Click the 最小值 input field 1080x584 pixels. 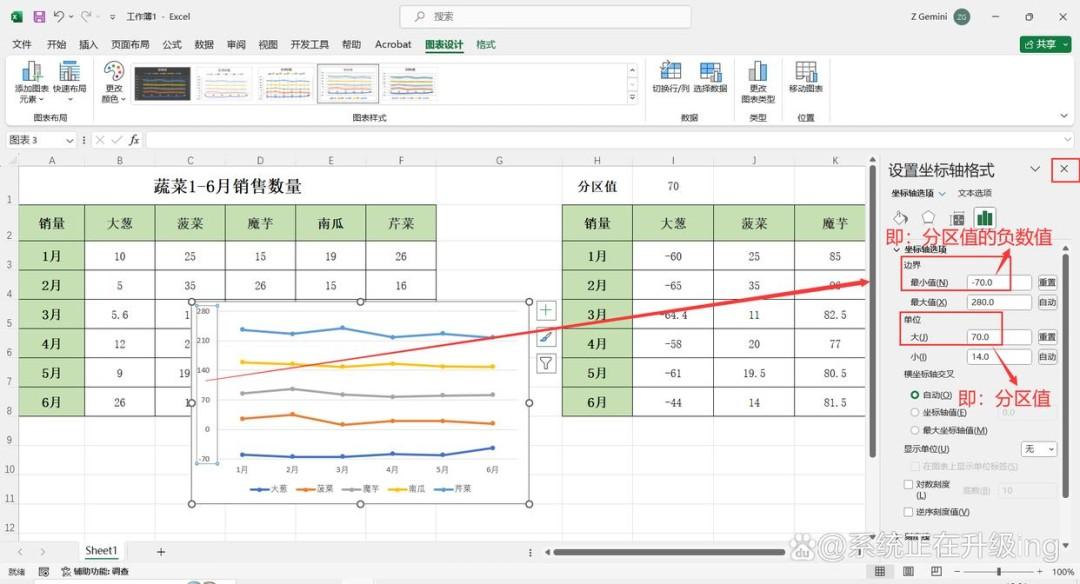[x=999, y=282]
